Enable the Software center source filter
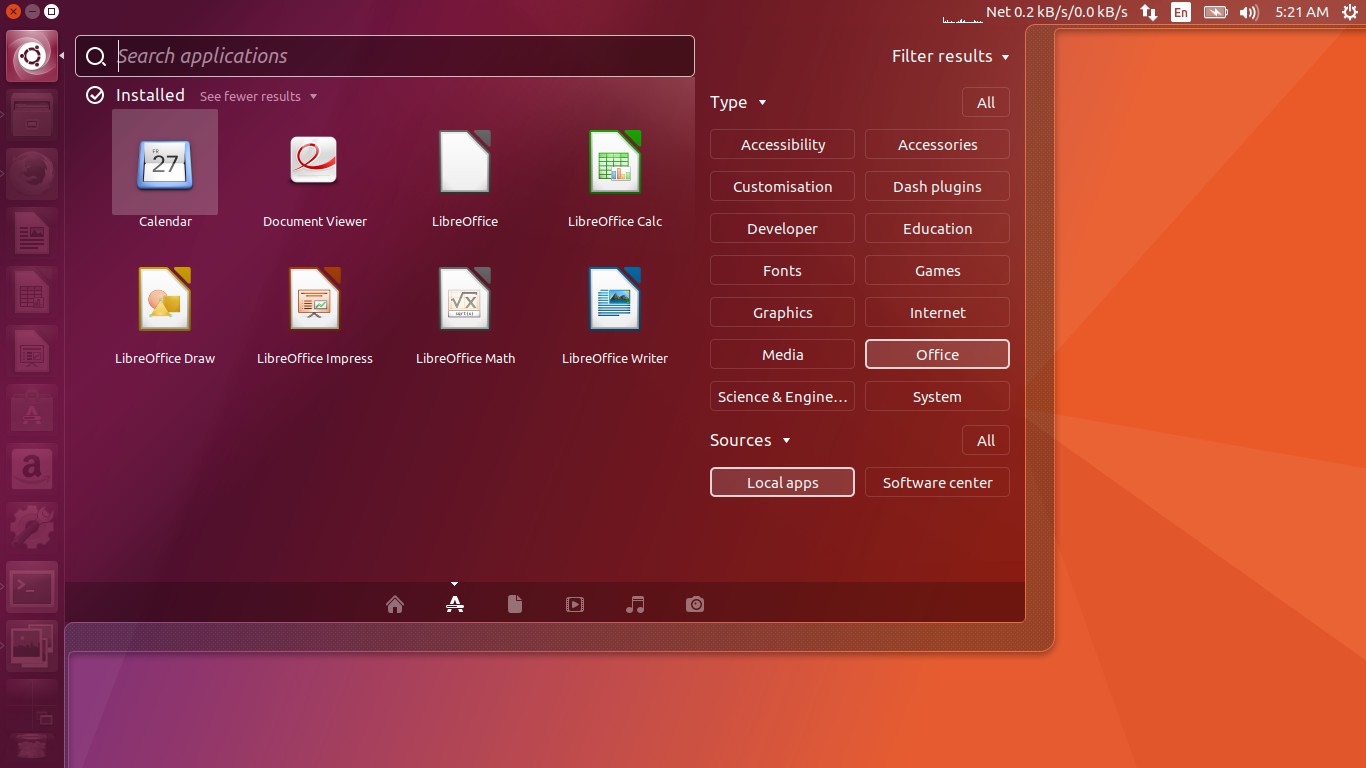The height and width of the screenshot is (768, 1366). pyautogui.click(x=937, y=482)
